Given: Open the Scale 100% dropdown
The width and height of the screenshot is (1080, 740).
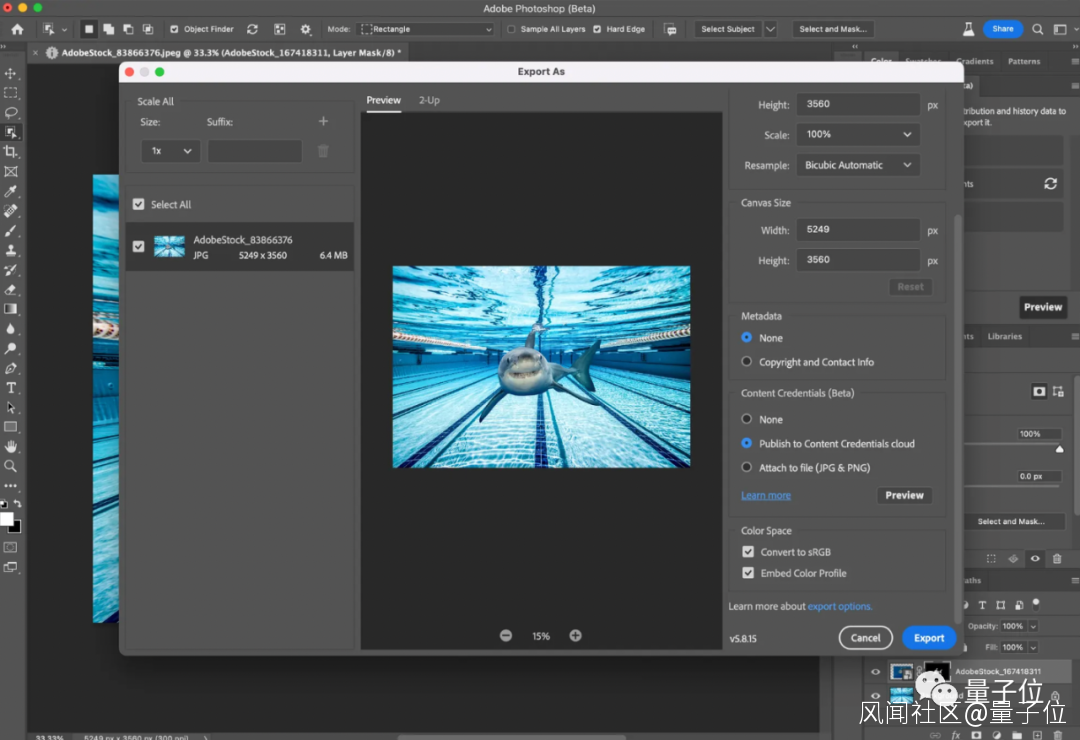Looking at the screenshot, I should tap(858, 134).
